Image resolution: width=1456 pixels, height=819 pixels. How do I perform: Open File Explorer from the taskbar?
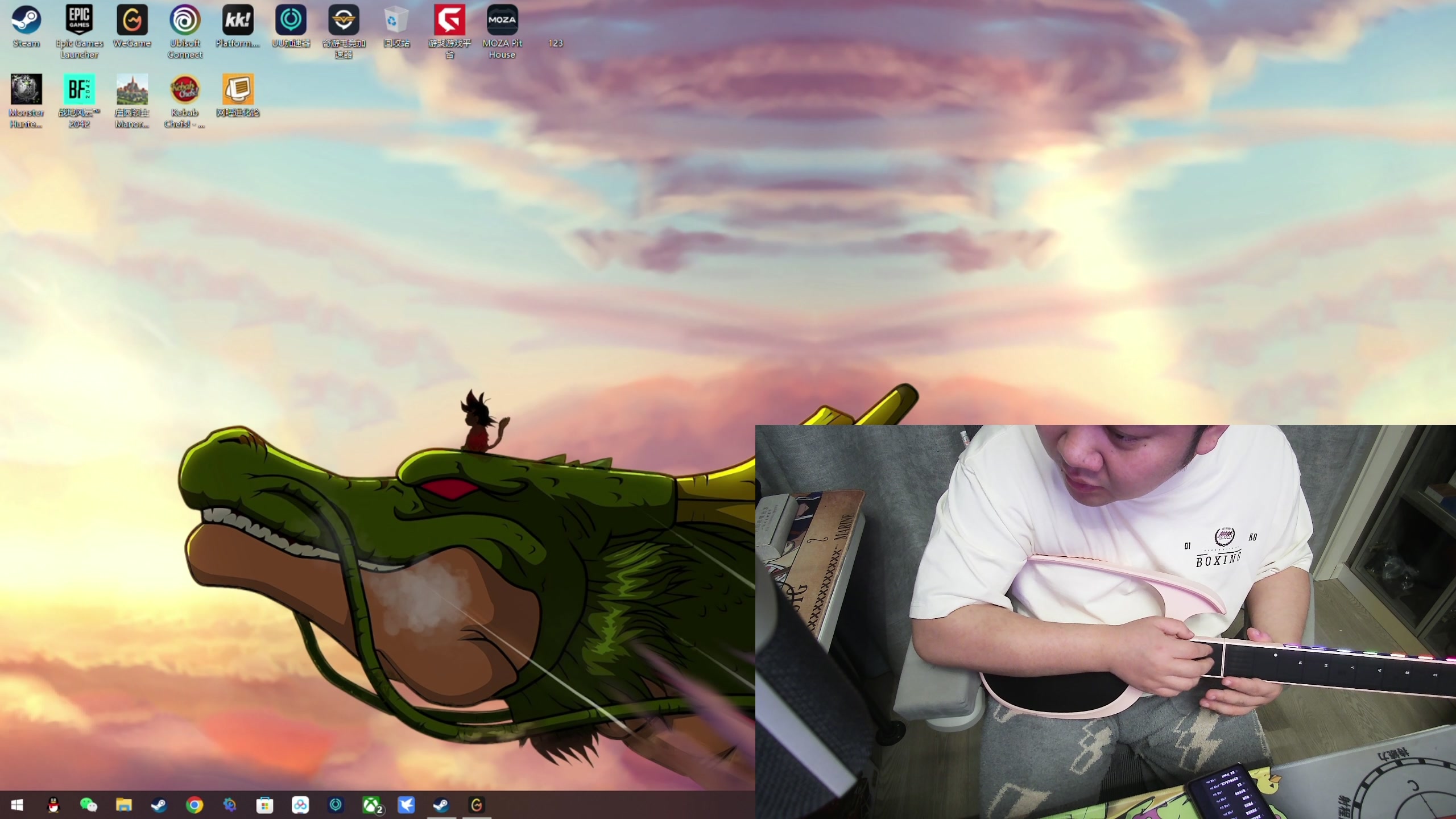(x=124, y=805)
